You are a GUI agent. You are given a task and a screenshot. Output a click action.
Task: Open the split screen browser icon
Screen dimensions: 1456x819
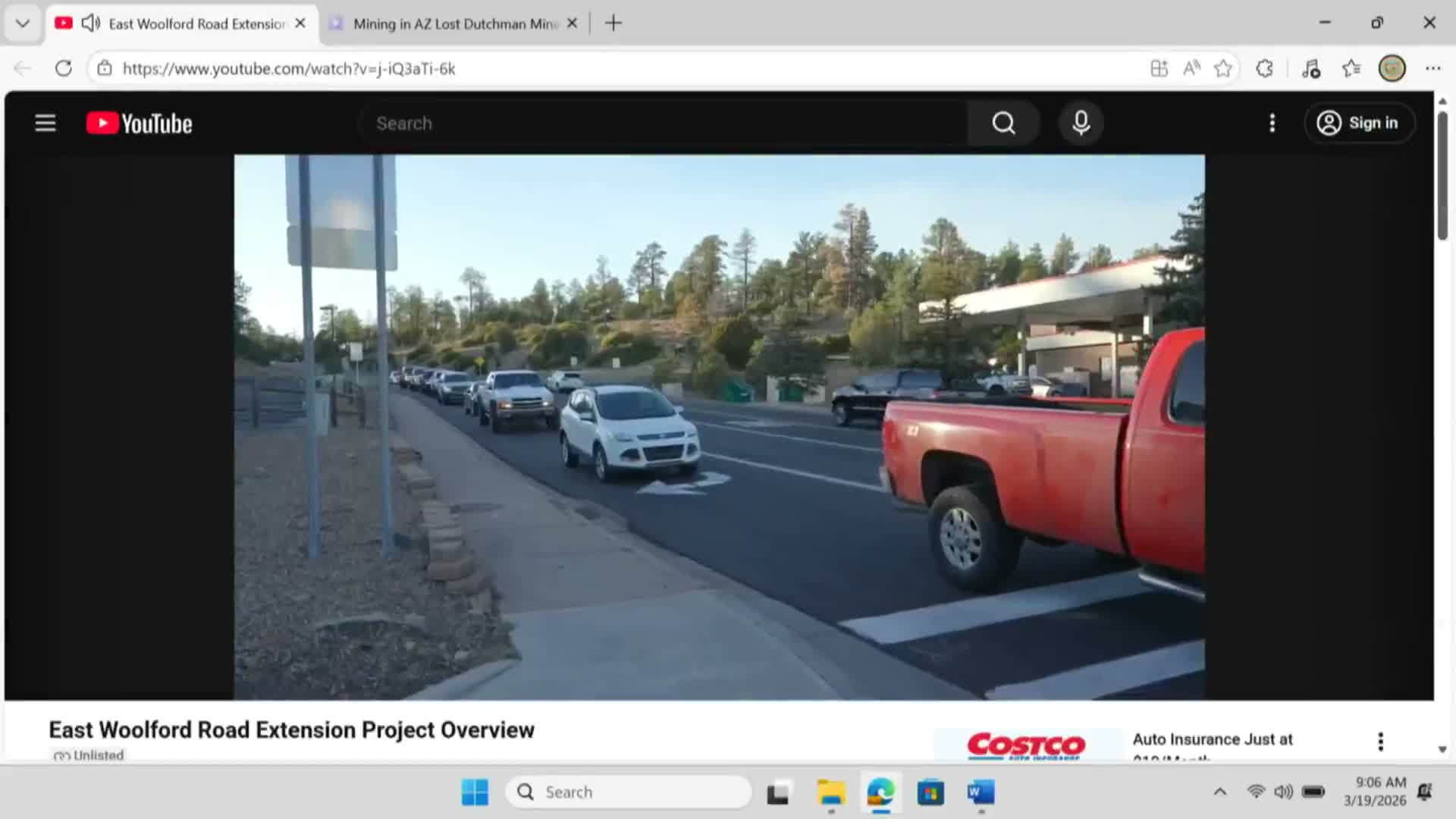(x=1159, y=68)
